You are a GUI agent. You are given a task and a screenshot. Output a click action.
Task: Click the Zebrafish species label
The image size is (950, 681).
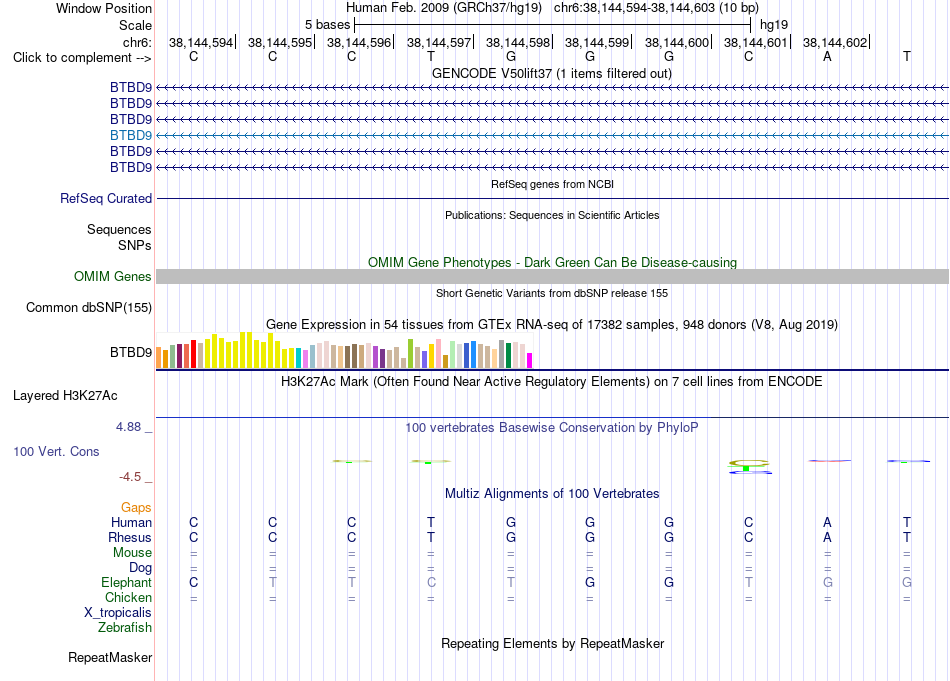click(125, 627)
